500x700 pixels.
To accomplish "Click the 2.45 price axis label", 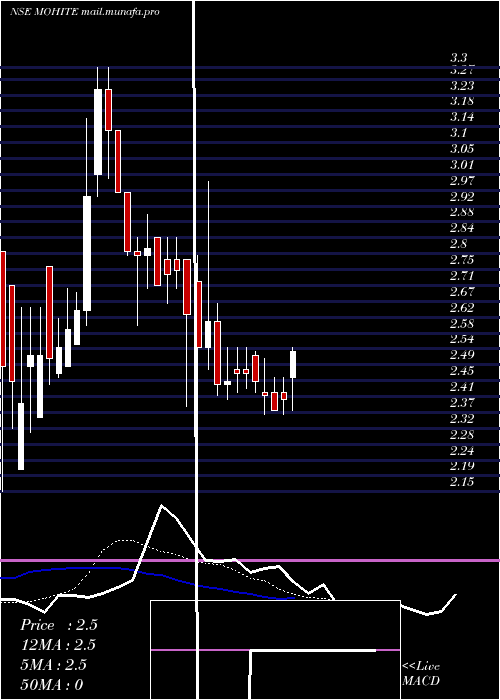I will point(462,371).
